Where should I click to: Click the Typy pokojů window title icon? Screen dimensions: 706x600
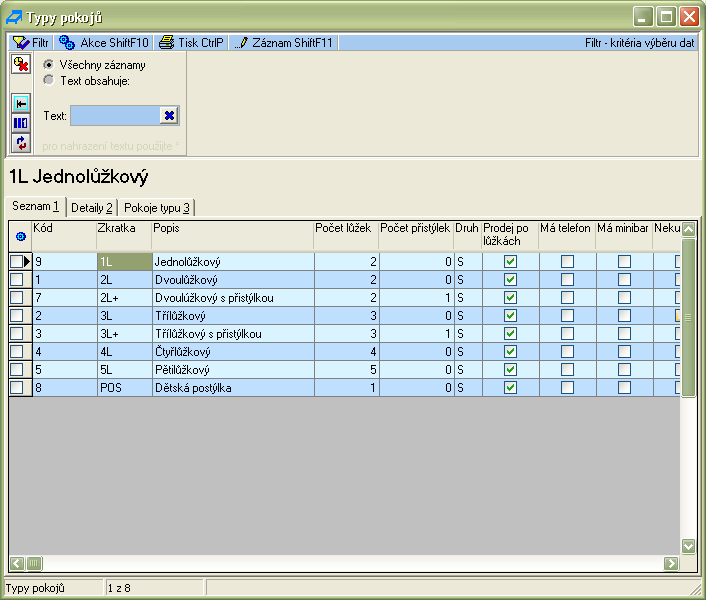click(x=14, y=18)
